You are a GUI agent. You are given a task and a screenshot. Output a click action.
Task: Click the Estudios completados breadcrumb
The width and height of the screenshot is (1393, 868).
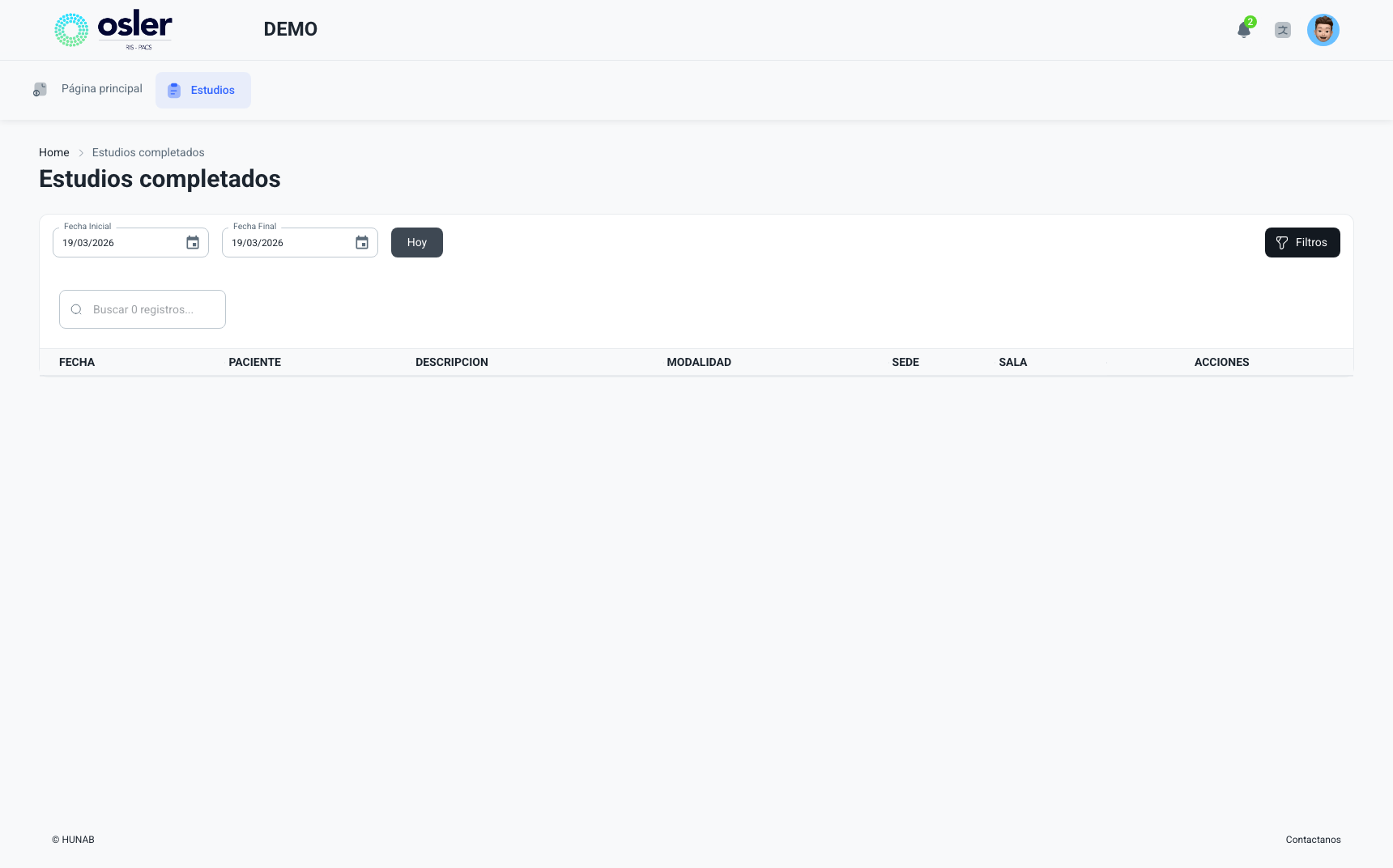pos(148,152)
